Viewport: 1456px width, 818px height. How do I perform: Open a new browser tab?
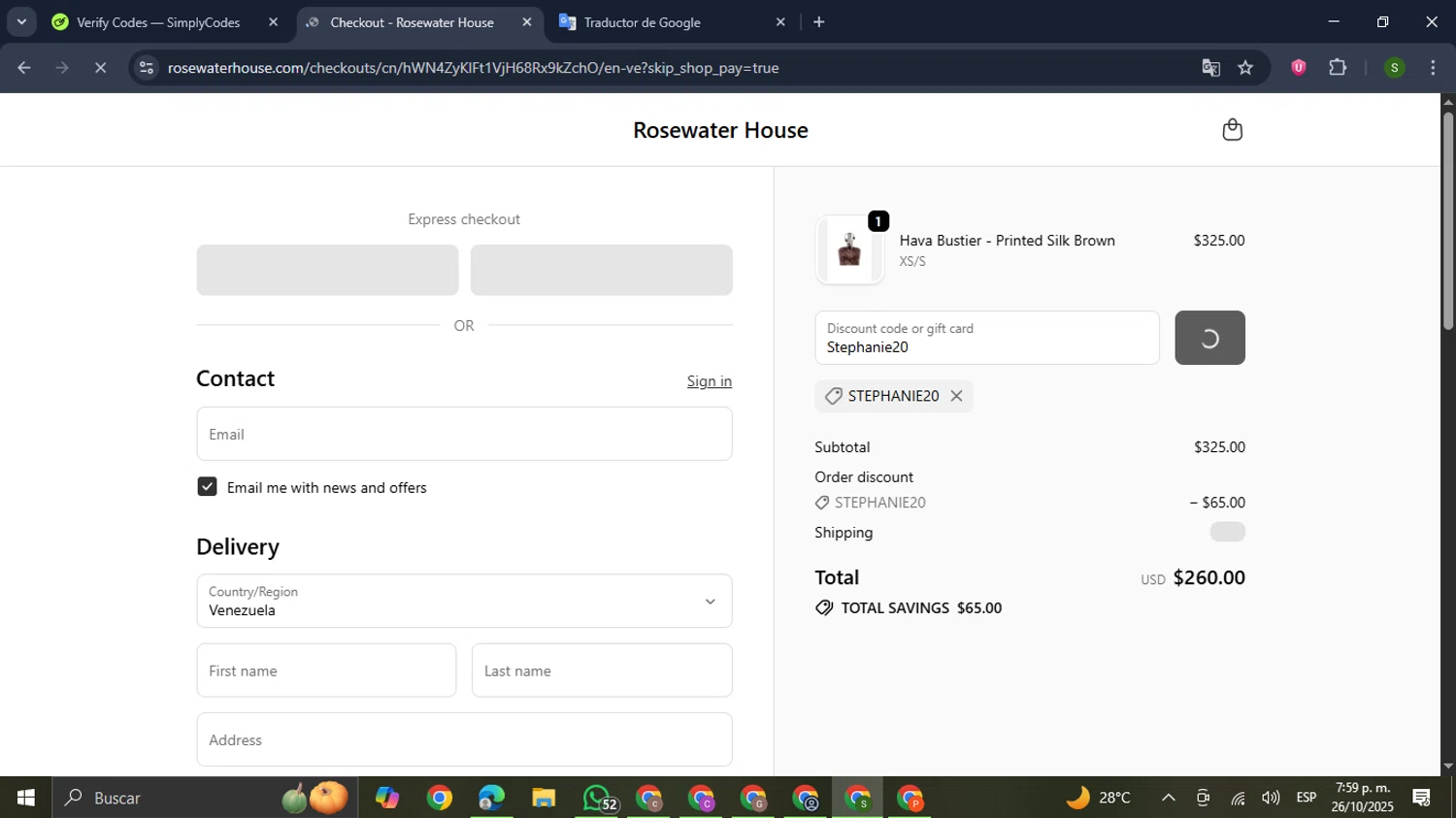tap(819, 22)
